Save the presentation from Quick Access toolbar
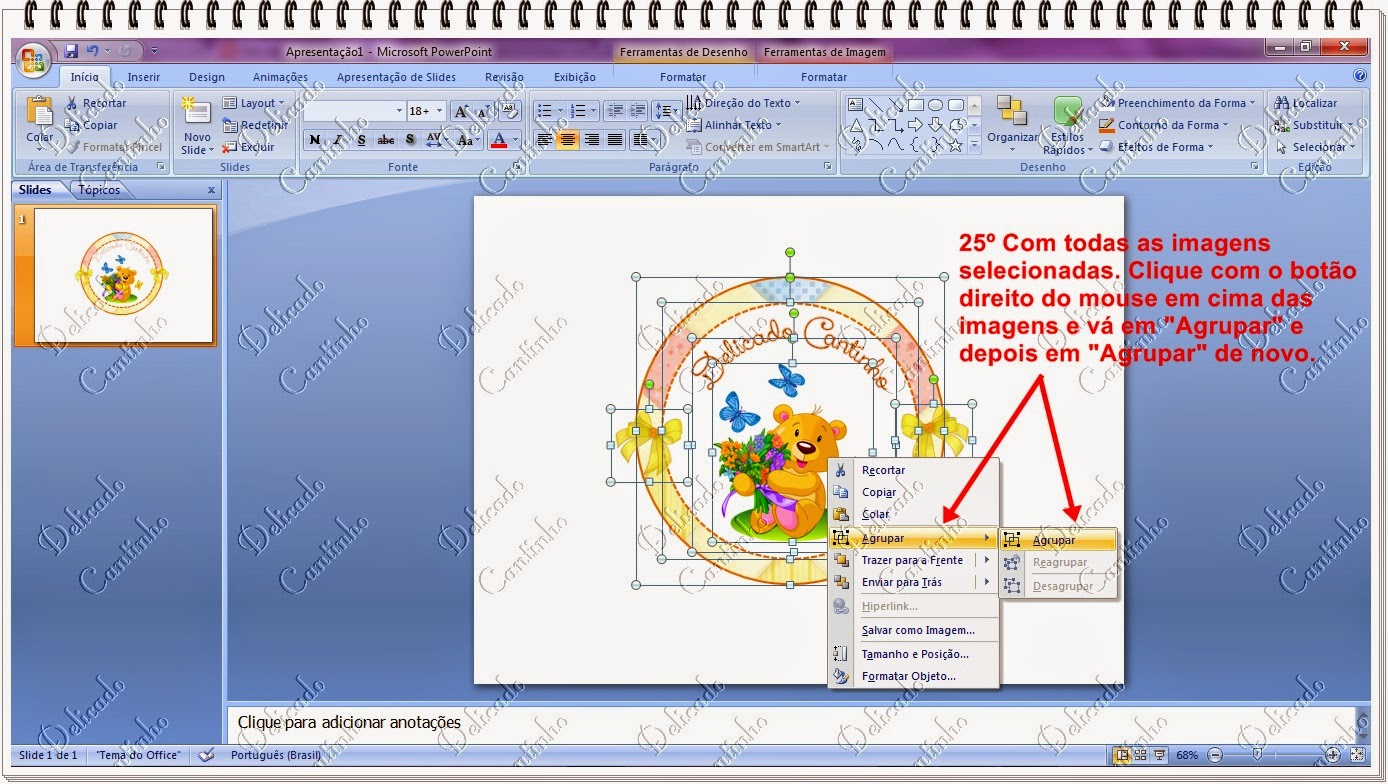1388x784 pixels. 71,51
